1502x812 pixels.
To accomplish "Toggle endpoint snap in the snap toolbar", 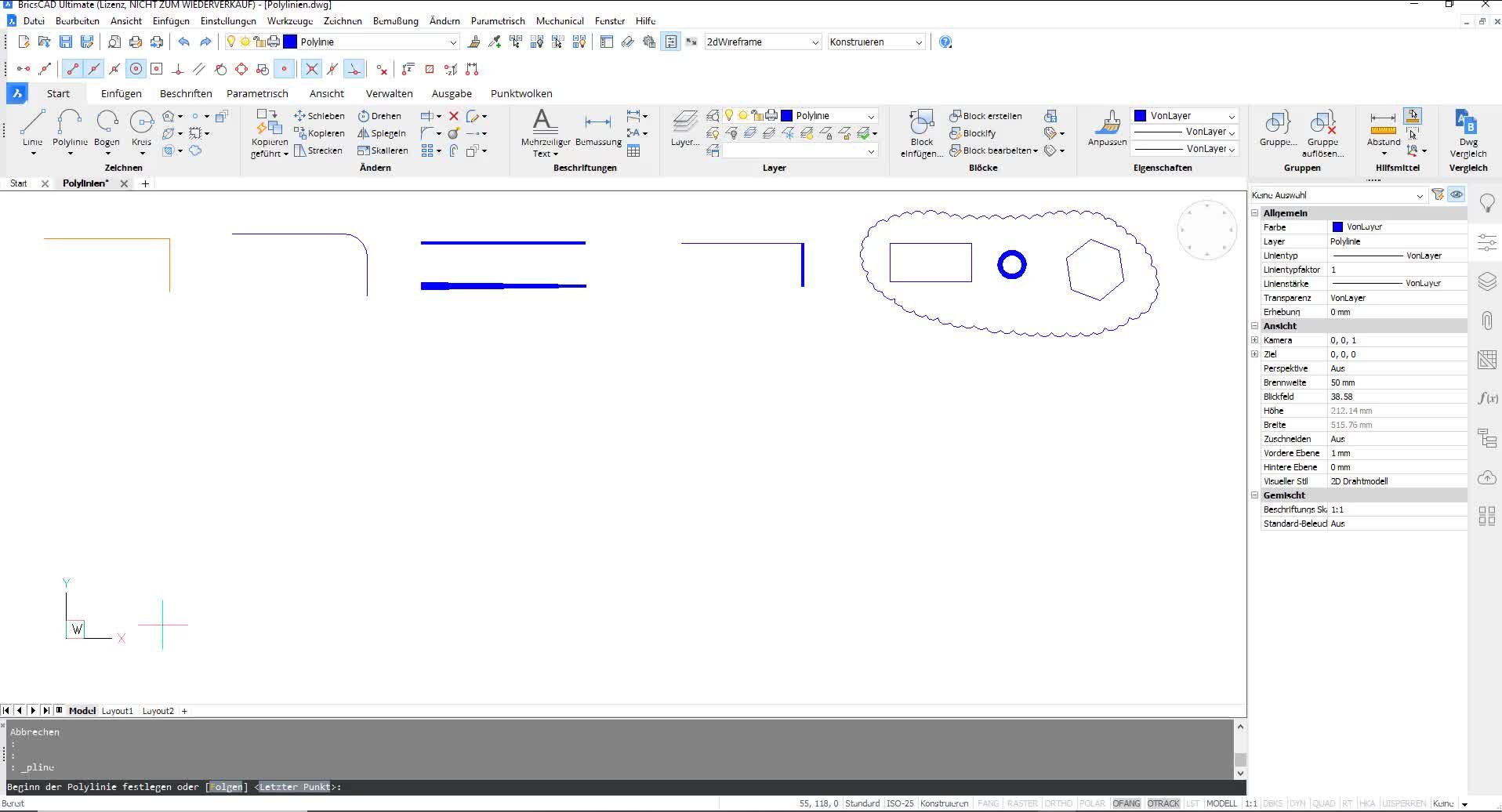I will [73, 69].
